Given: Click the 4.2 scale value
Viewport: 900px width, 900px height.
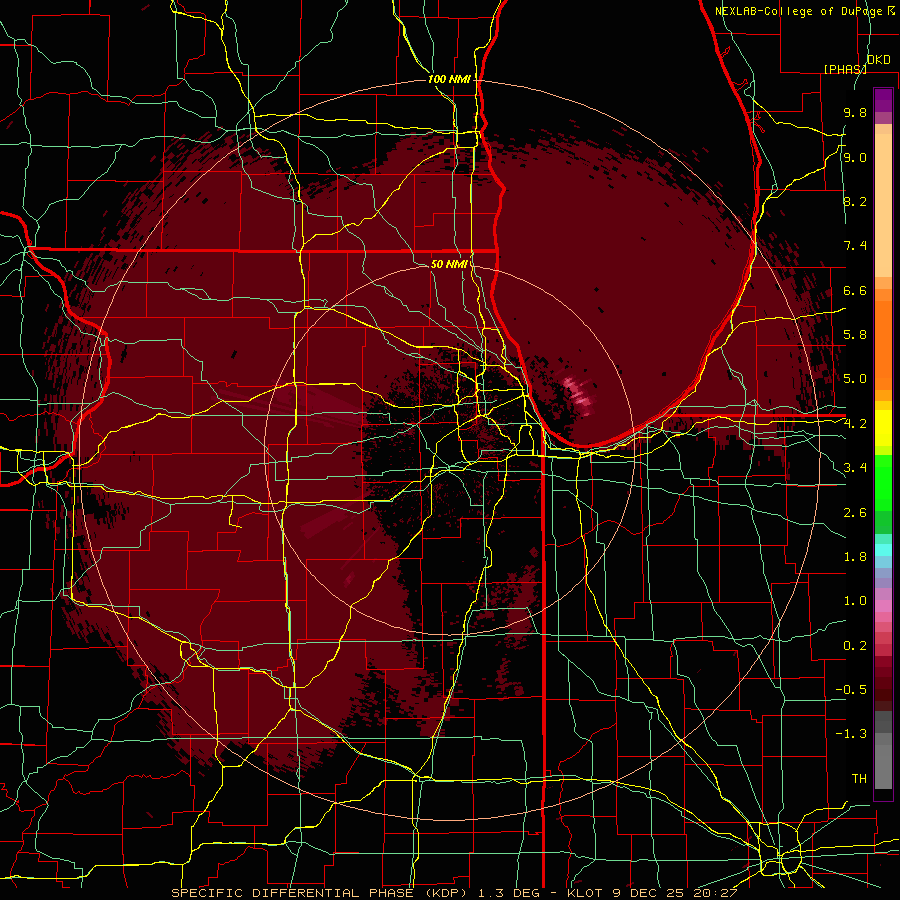Looking at the screenshot, I should pyautogui.click(x=855, y=424).
